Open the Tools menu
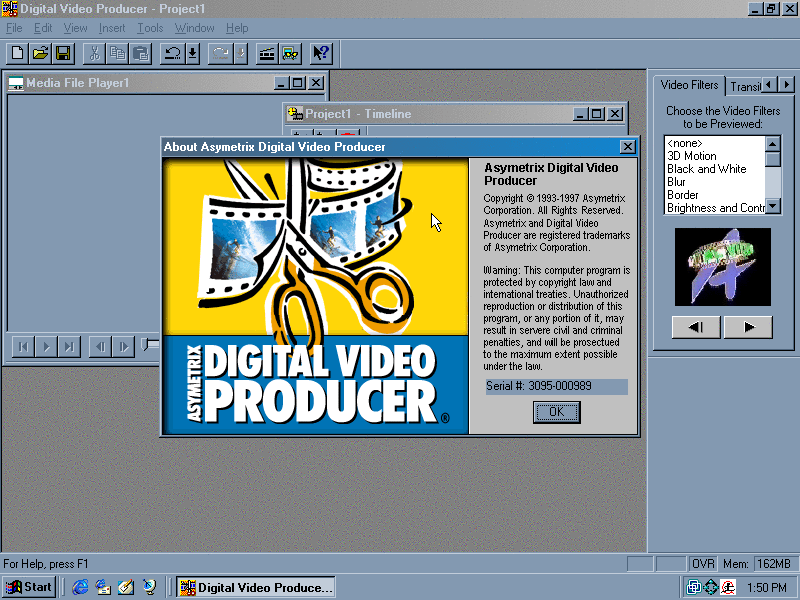800x600 pixels. [x=150, y=28]
